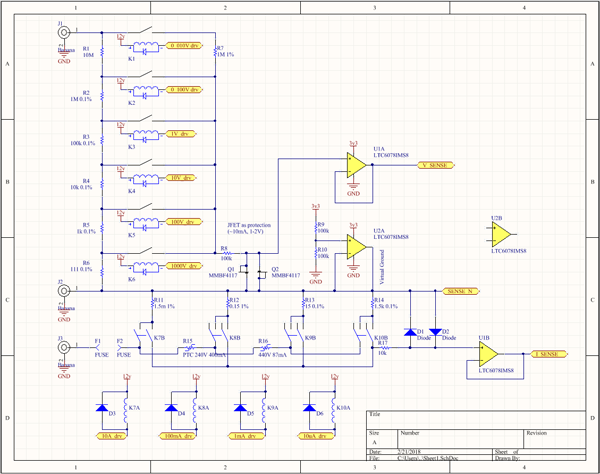
Task: Select diode D1 symbol
Action: (410, 332)
